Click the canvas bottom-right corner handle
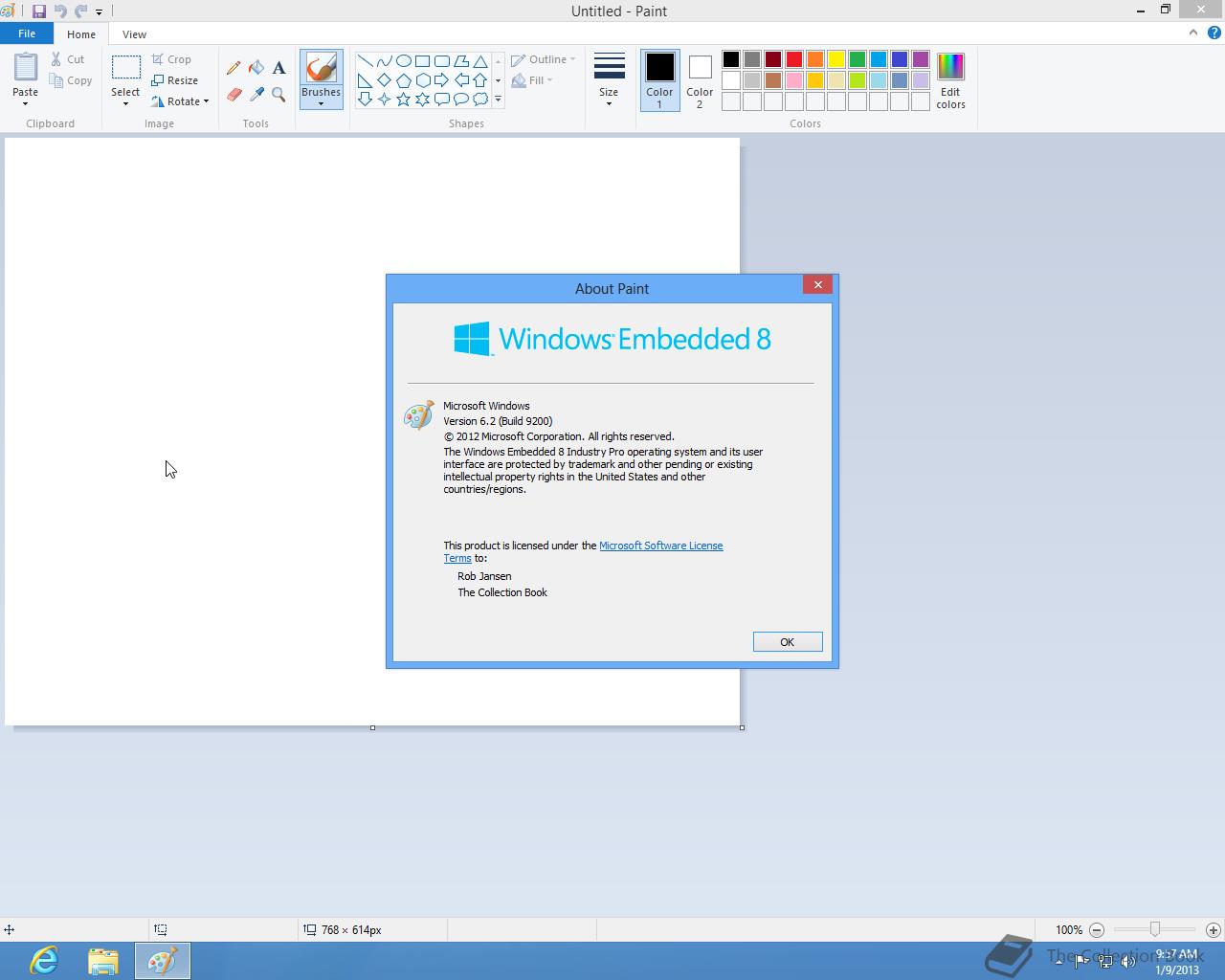This screenshot has height=980, width=1225. (x=742, y=727)
